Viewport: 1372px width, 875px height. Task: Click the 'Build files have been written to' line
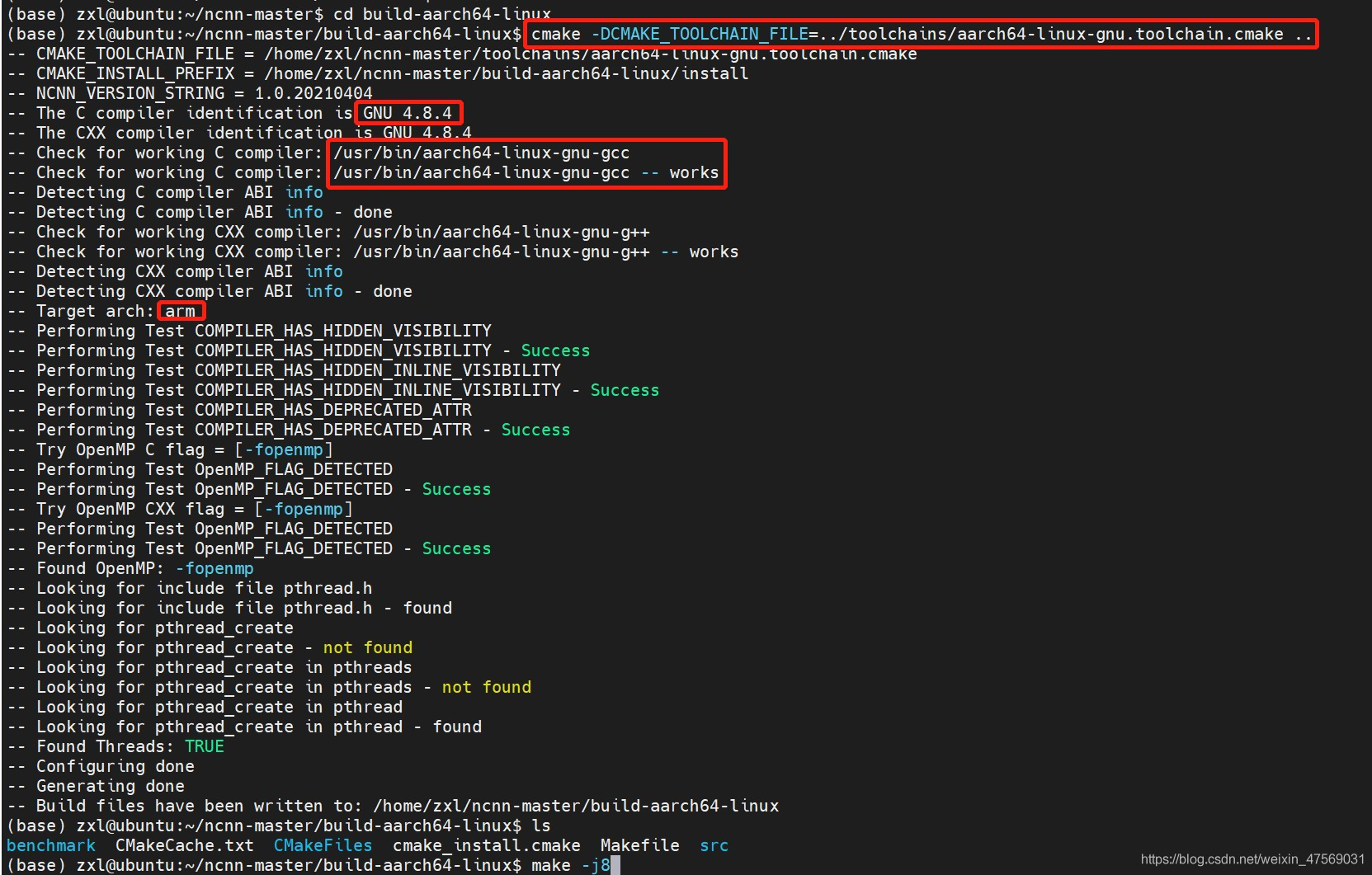click(394, 806)
